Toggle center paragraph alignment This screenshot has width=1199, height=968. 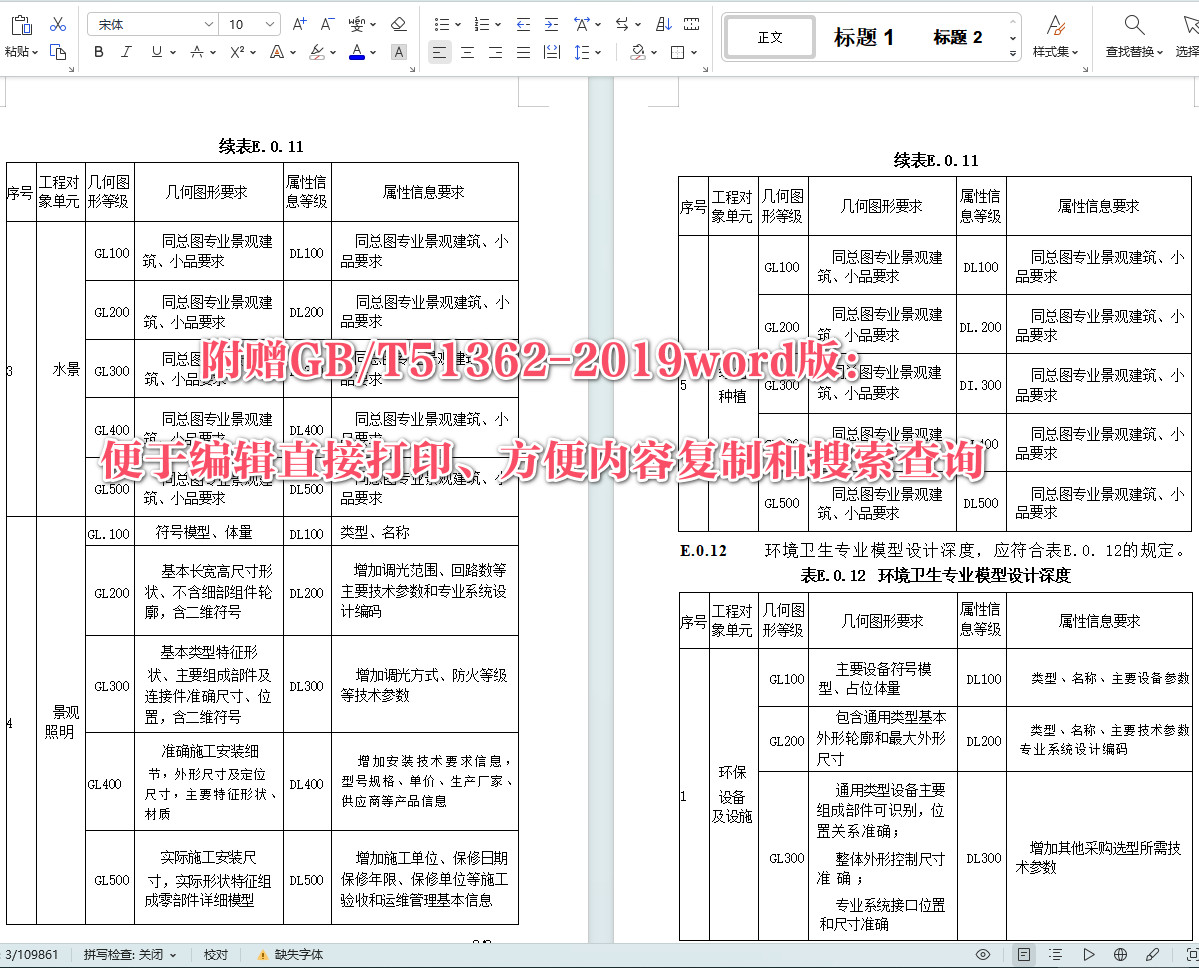click(466, 52)
